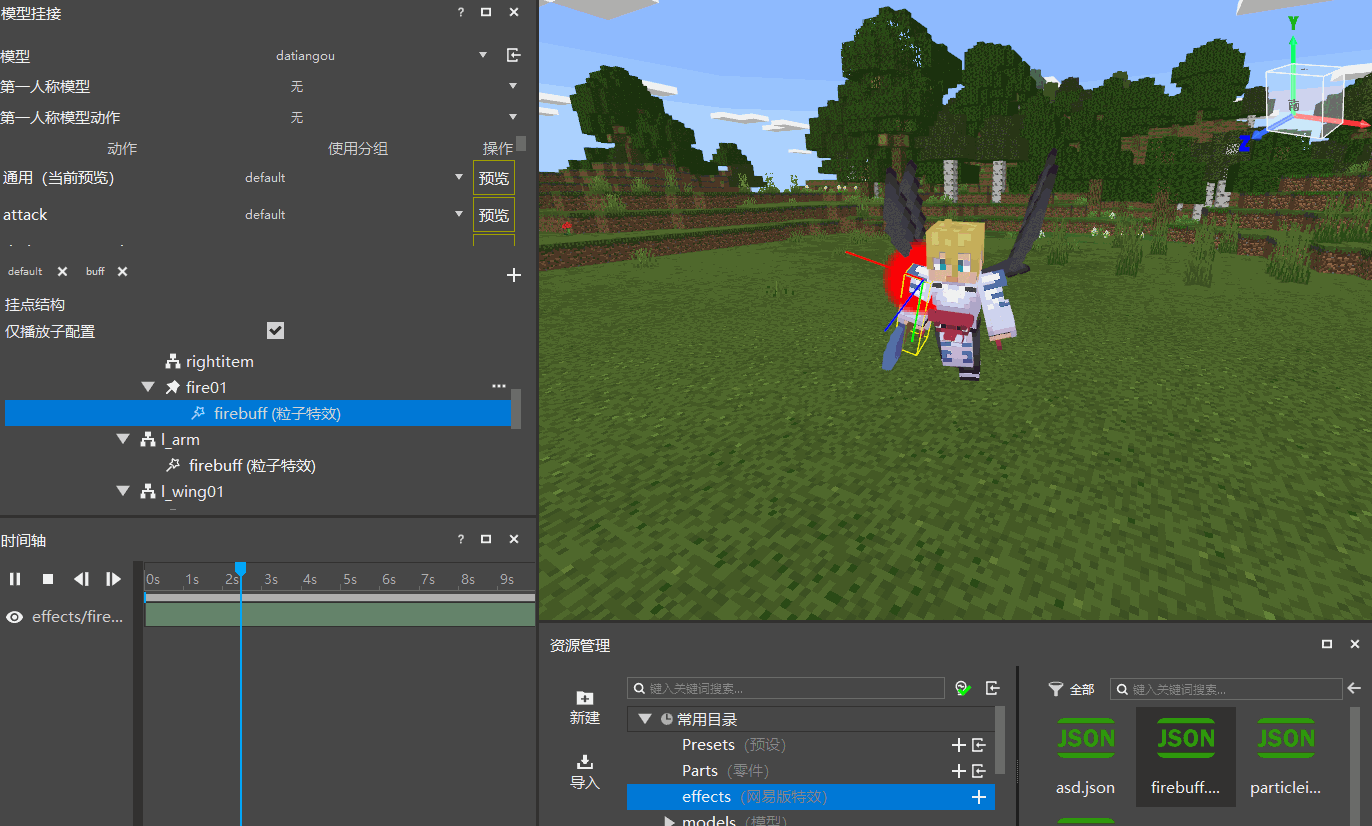Image resolution: width=1372 pixels, height=826 pixels.
Task: Open help for 时间轴 panel
Action: click(460, 539)
